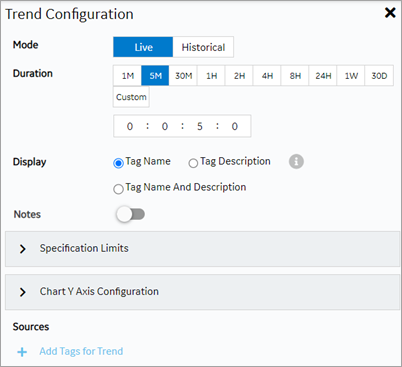This screenshot has width=402, height=367.
Task: Click the minutes field showing 5
Action: [200, 126]
